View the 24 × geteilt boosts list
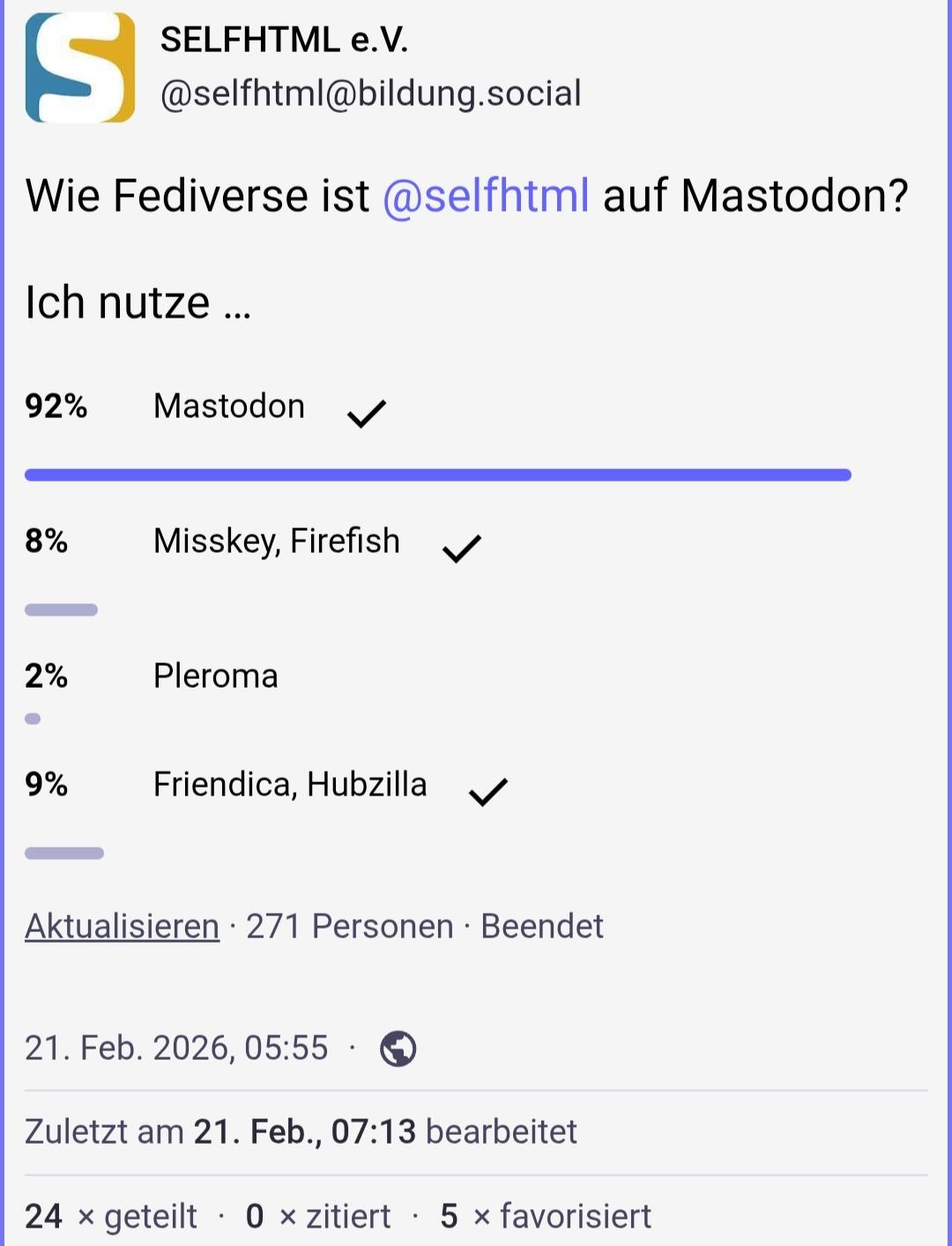Screen dimensions: 952x1246 pyautogui.click(x=111, y=1216)
